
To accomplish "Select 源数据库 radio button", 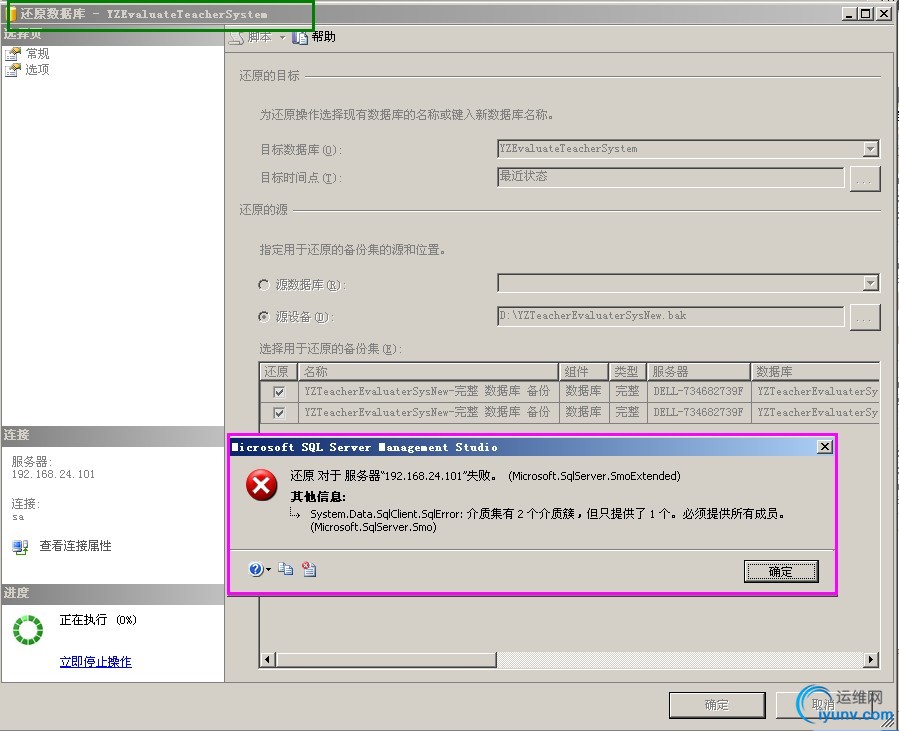I will click(264, 285).
